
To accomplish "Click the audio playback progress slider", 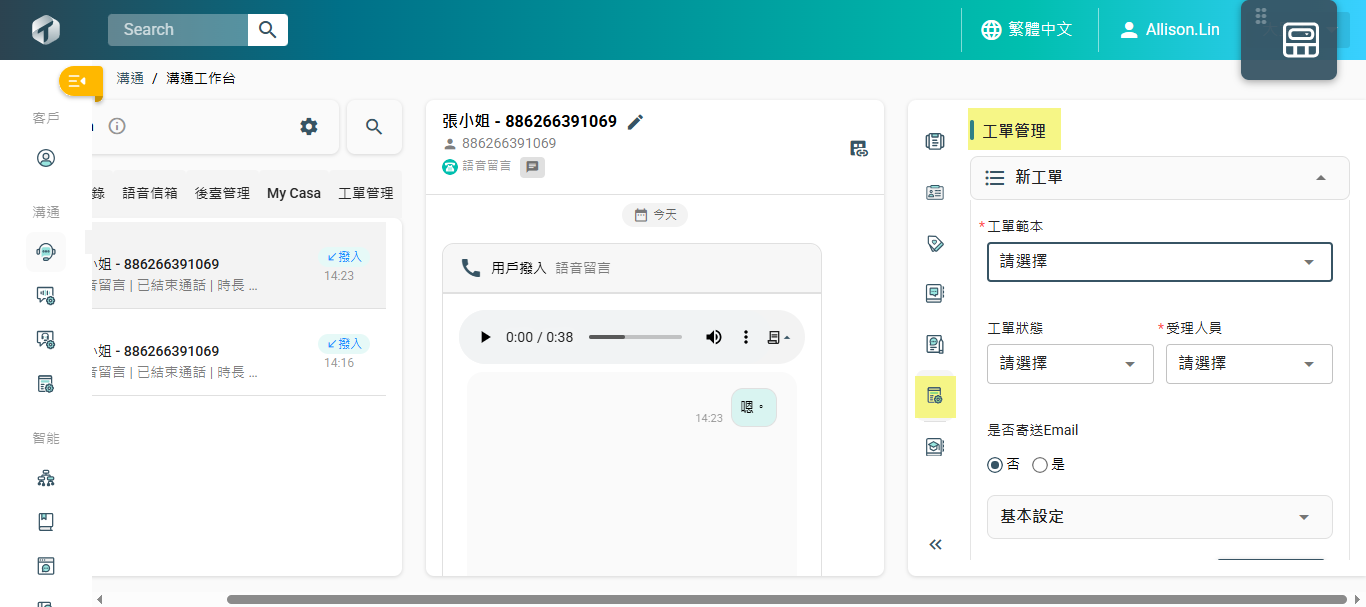I will point(635,337).
